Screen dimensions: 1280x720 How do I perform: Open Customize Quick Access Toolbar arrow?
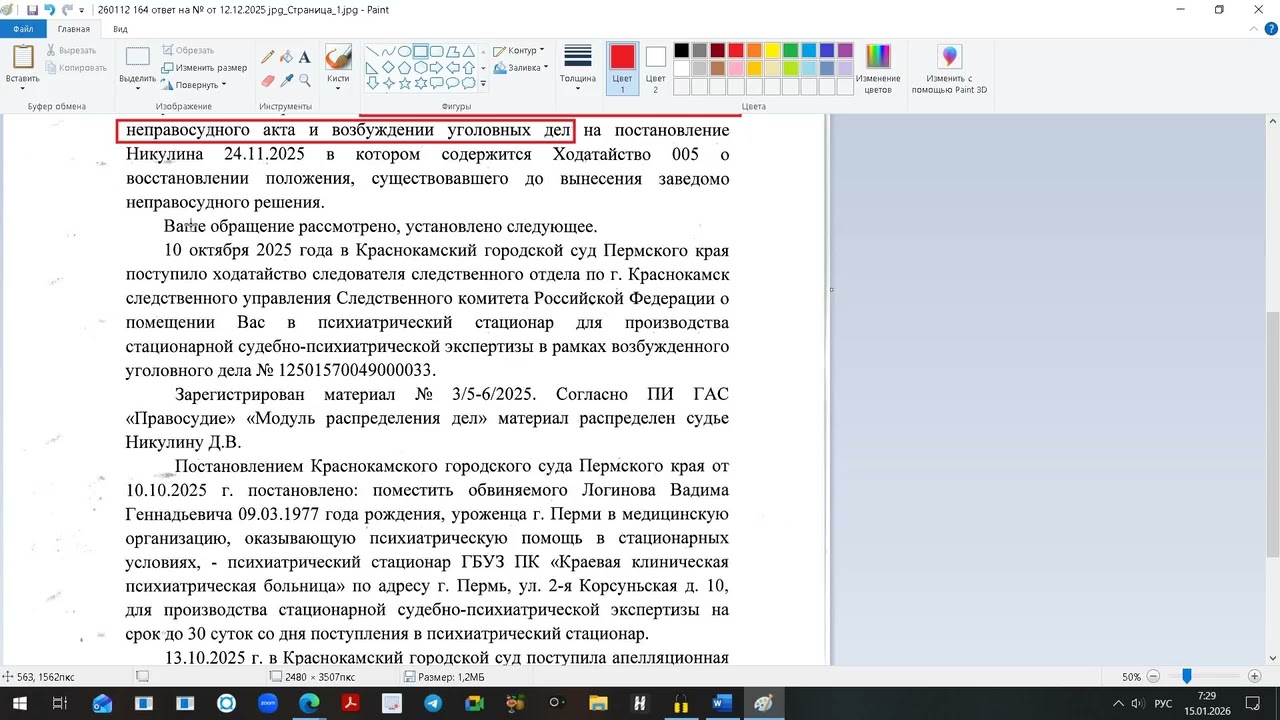82,10
